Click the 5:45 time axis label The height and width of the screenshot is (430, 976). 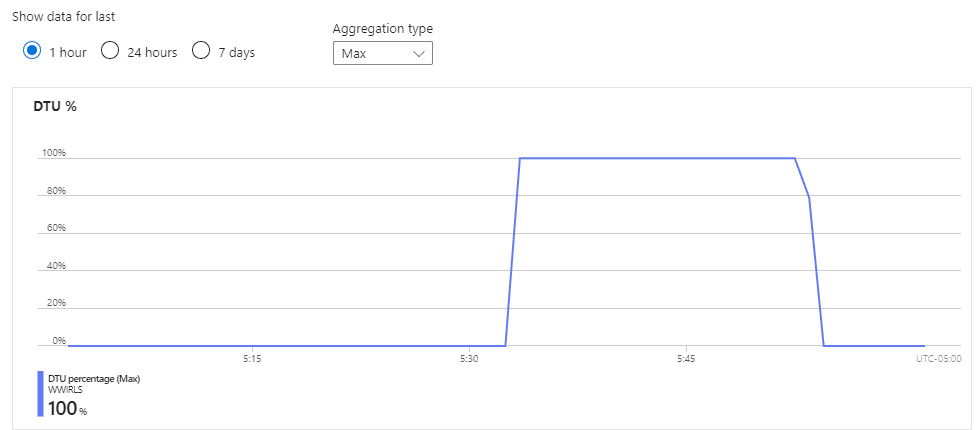point(686,359)
